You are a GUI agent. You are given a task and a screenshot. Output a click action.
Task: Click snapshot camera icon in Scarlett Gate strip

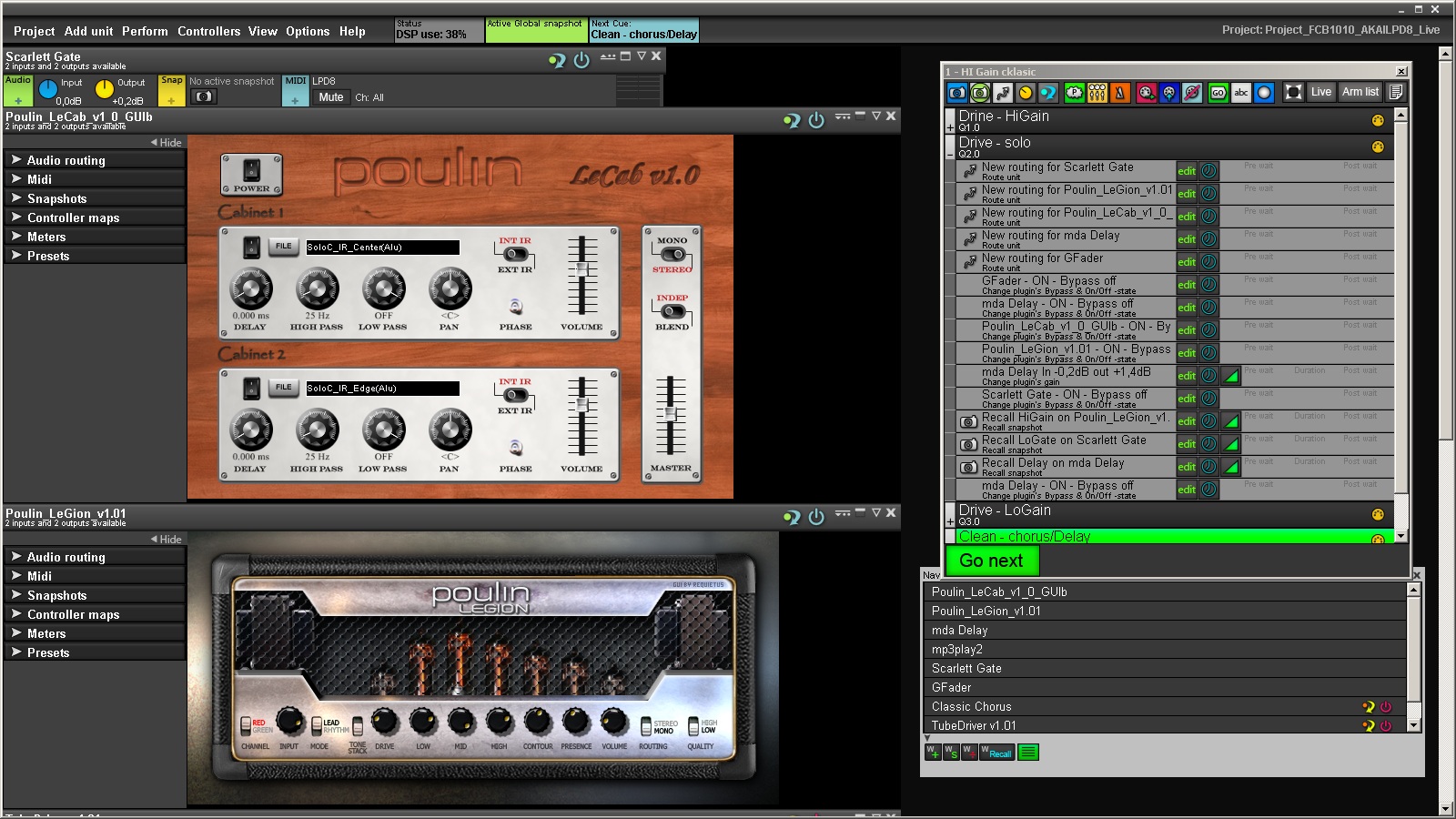[204, 96]
